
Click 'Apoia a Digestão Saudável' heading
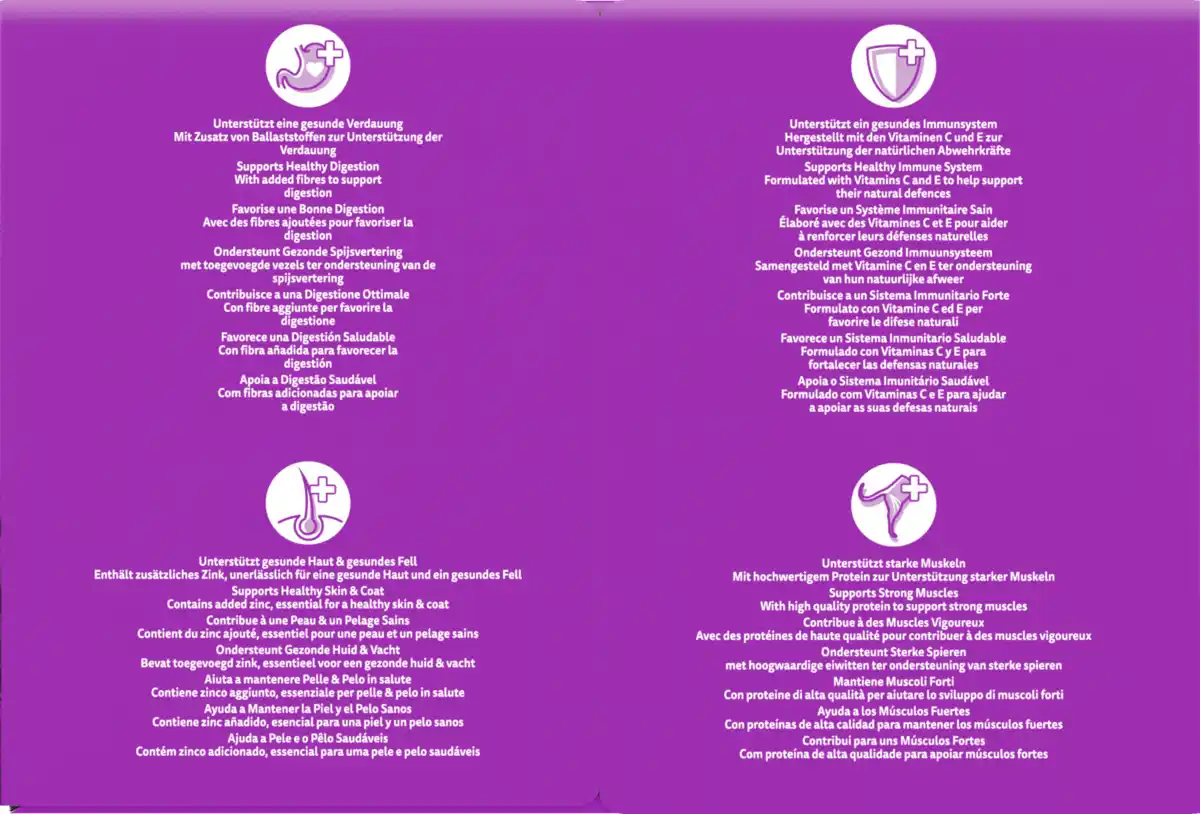(x=308, y=380)
